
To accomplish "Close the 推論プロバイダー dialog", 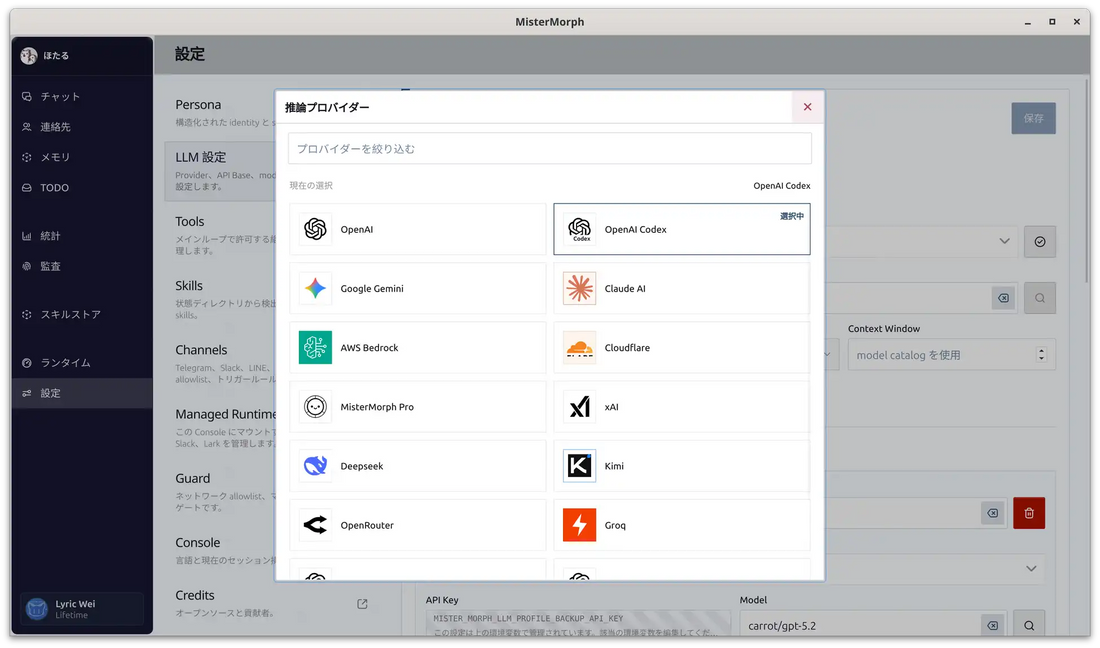I will (x=807, y=107).
